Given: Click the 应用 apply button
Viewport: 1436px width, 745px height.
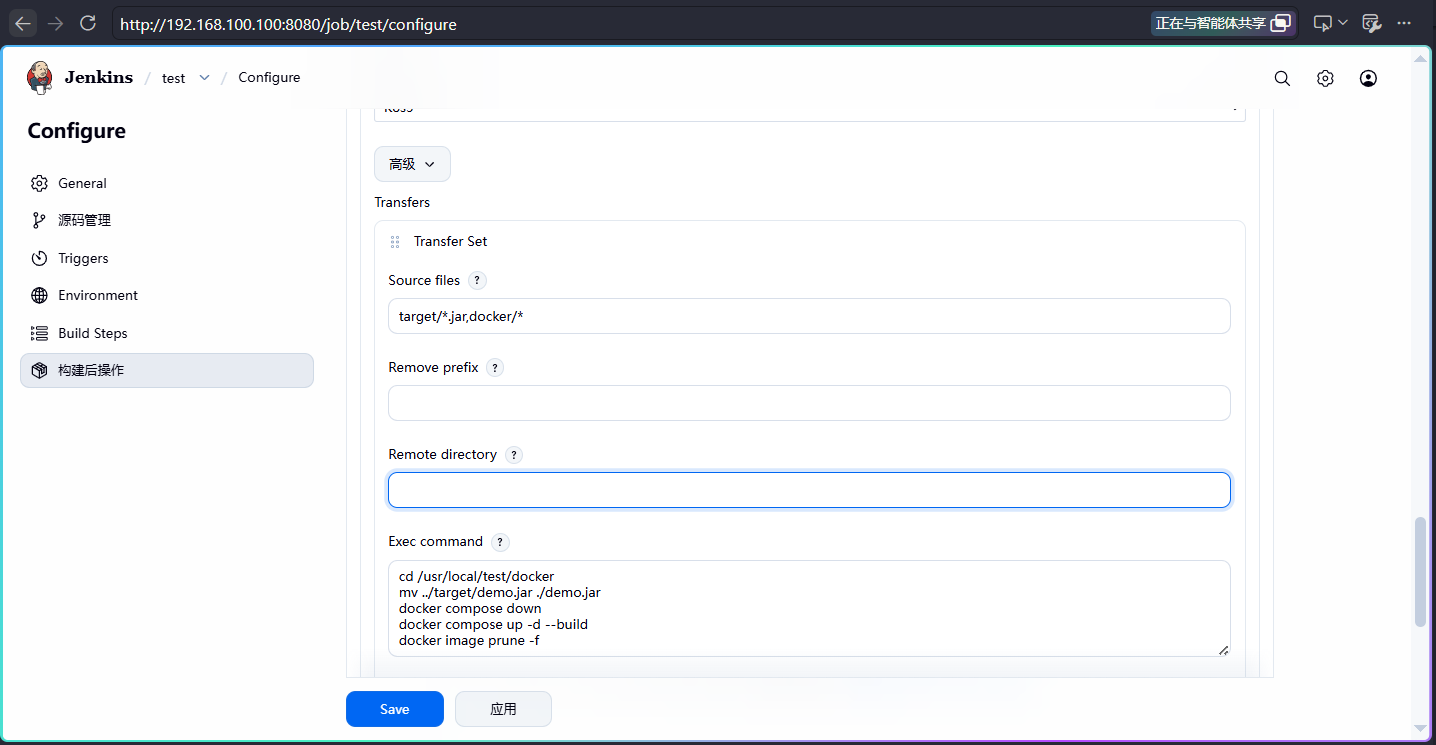Looking at the screenshot, I should pyautogui.click(x=503, y=709).
